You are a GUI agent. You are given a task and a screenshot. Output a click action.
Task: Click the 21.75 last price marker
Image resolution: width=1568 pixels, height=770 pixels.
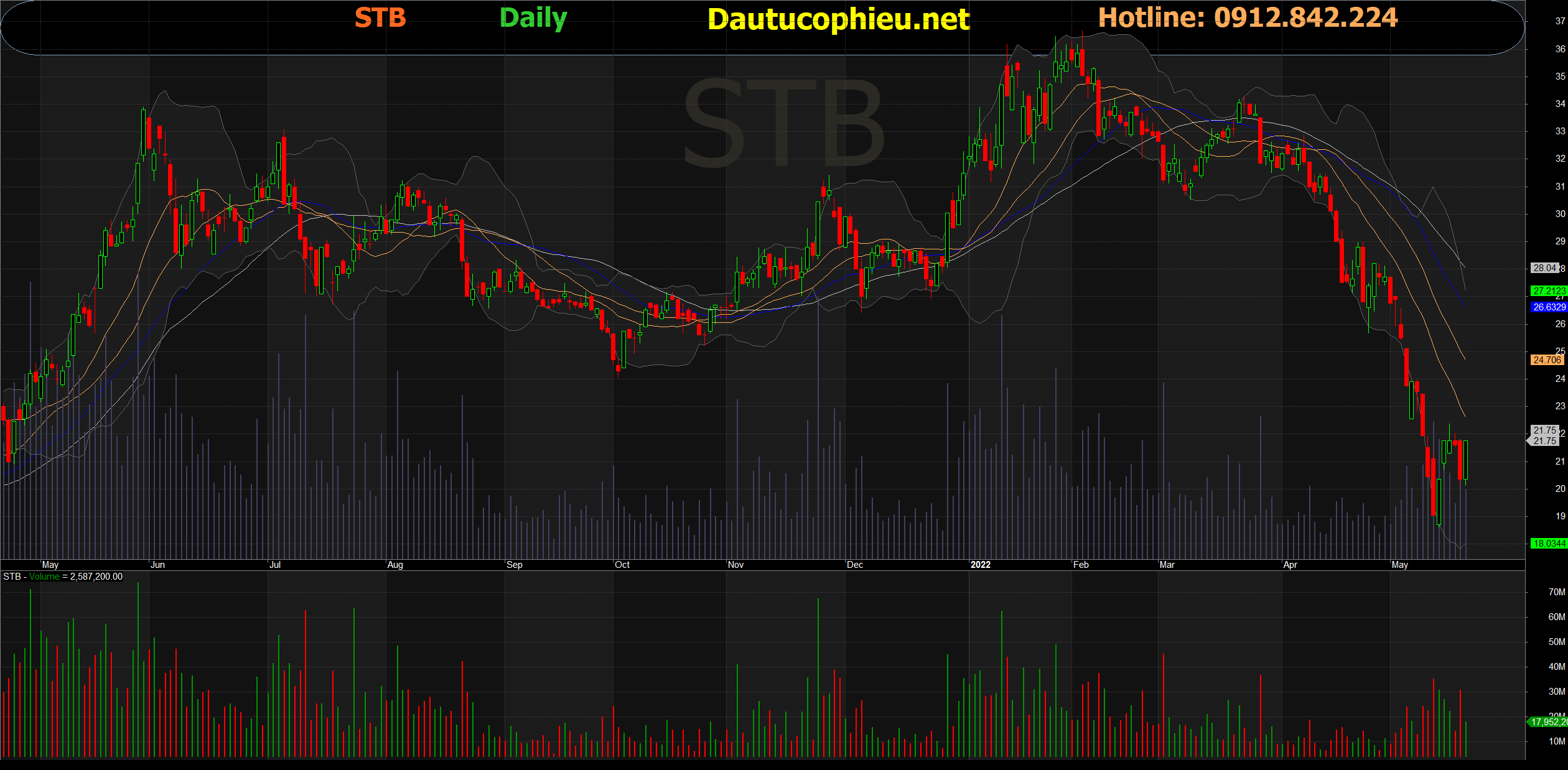tap(1544, 441)
